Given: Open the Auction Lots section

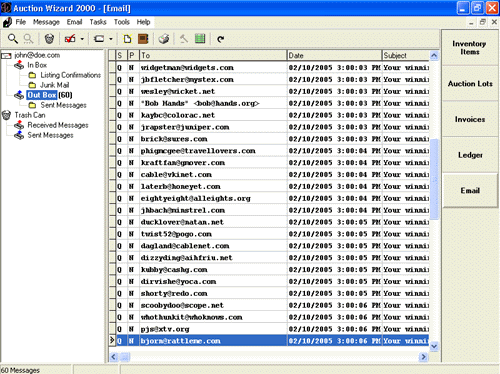Looking at the screenshot, I should [x=470, y=84].
